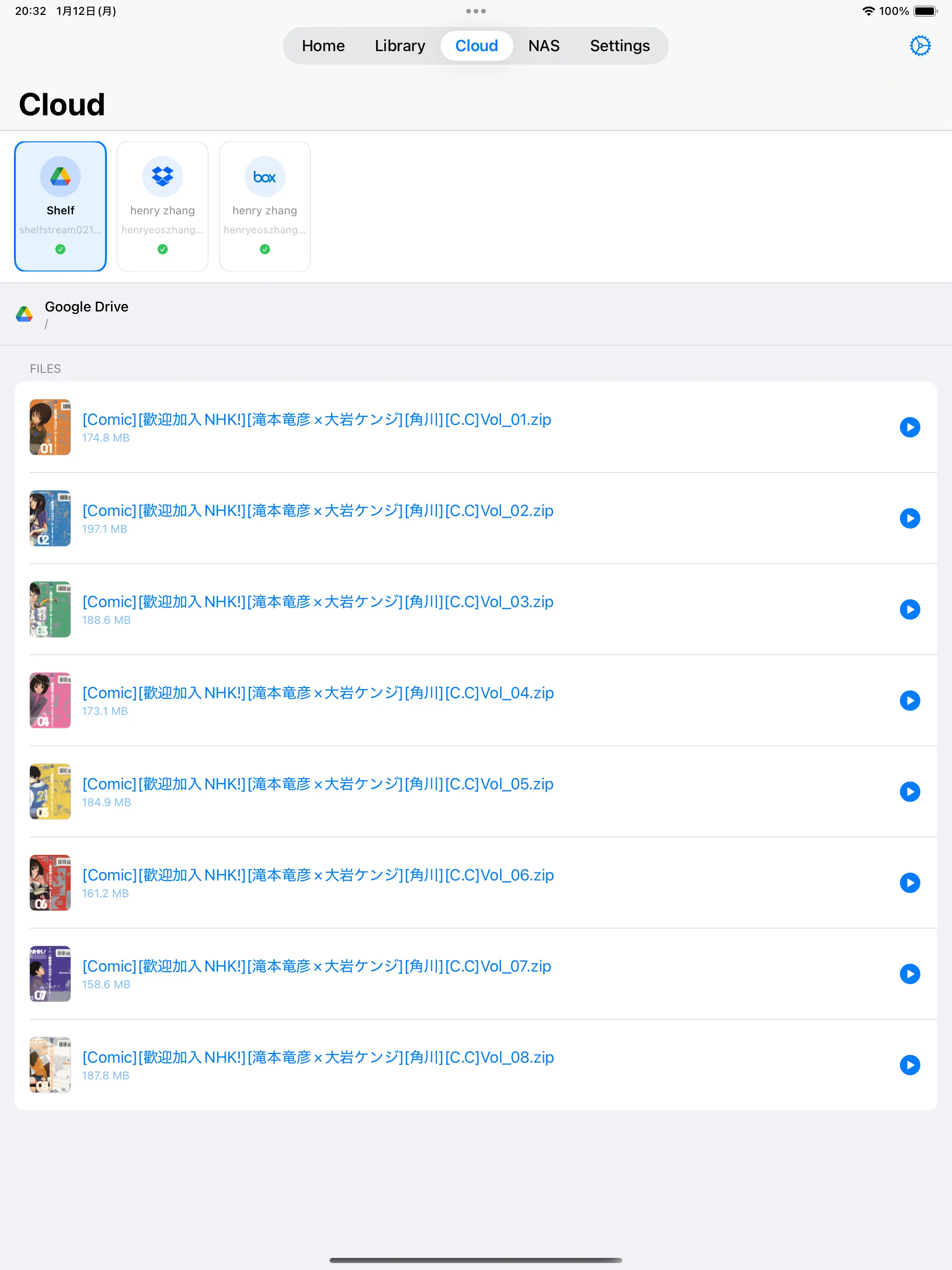The image size is (952, 1270).
Task: Open the three-dot multitasking menu at top
Action: pyautogui.click(x=476, y=11)
